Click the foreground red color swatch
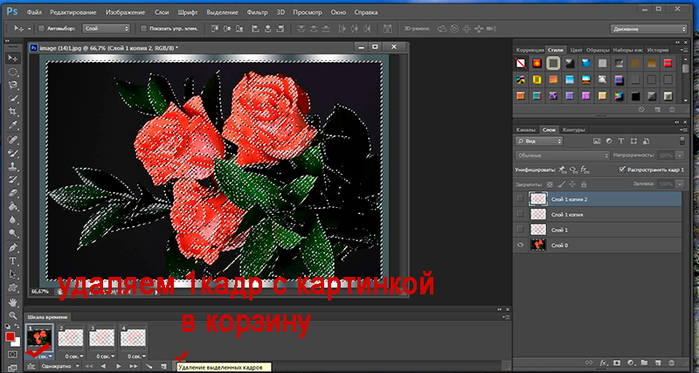Image resolution: width=699 pixels, height=373 pixels. (x=10, y=337)
